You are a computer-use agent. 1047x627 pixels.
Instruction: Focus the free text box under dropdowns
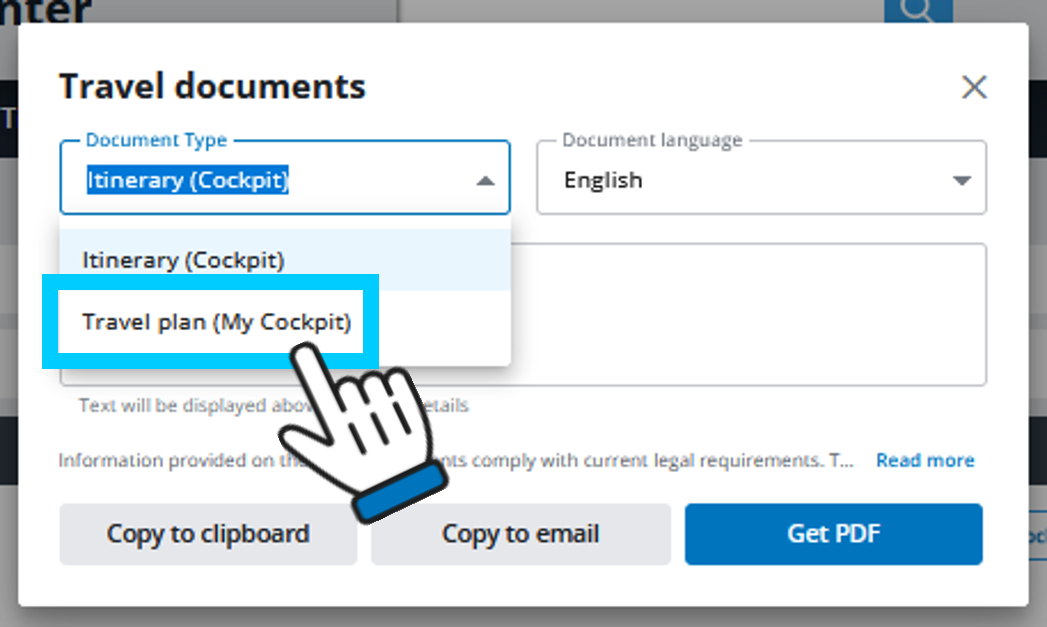pos(750,315)
